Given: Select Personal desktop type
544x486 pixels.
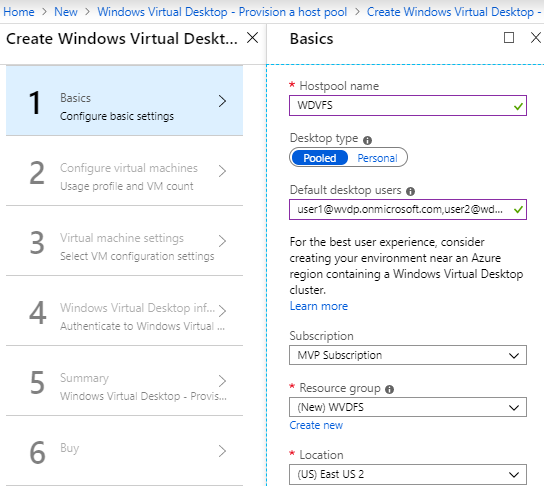Looking at the screenshot, I should (x=377, y=158).
